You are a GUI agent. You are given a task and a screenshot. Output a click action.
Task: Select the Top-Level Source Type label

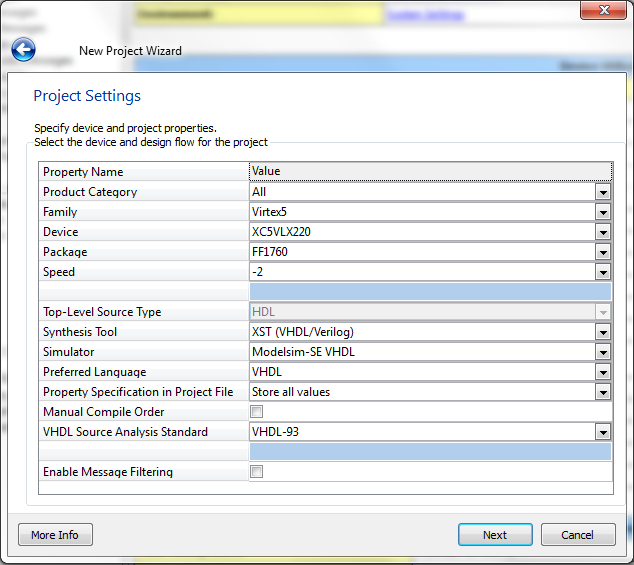coord(144,312)
